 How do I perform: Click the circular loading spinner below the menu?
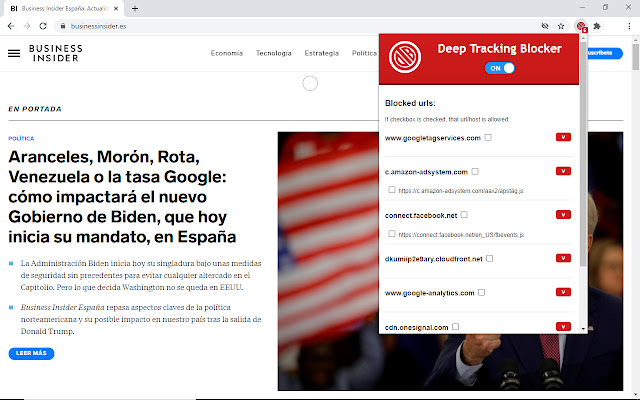point(310,83)
